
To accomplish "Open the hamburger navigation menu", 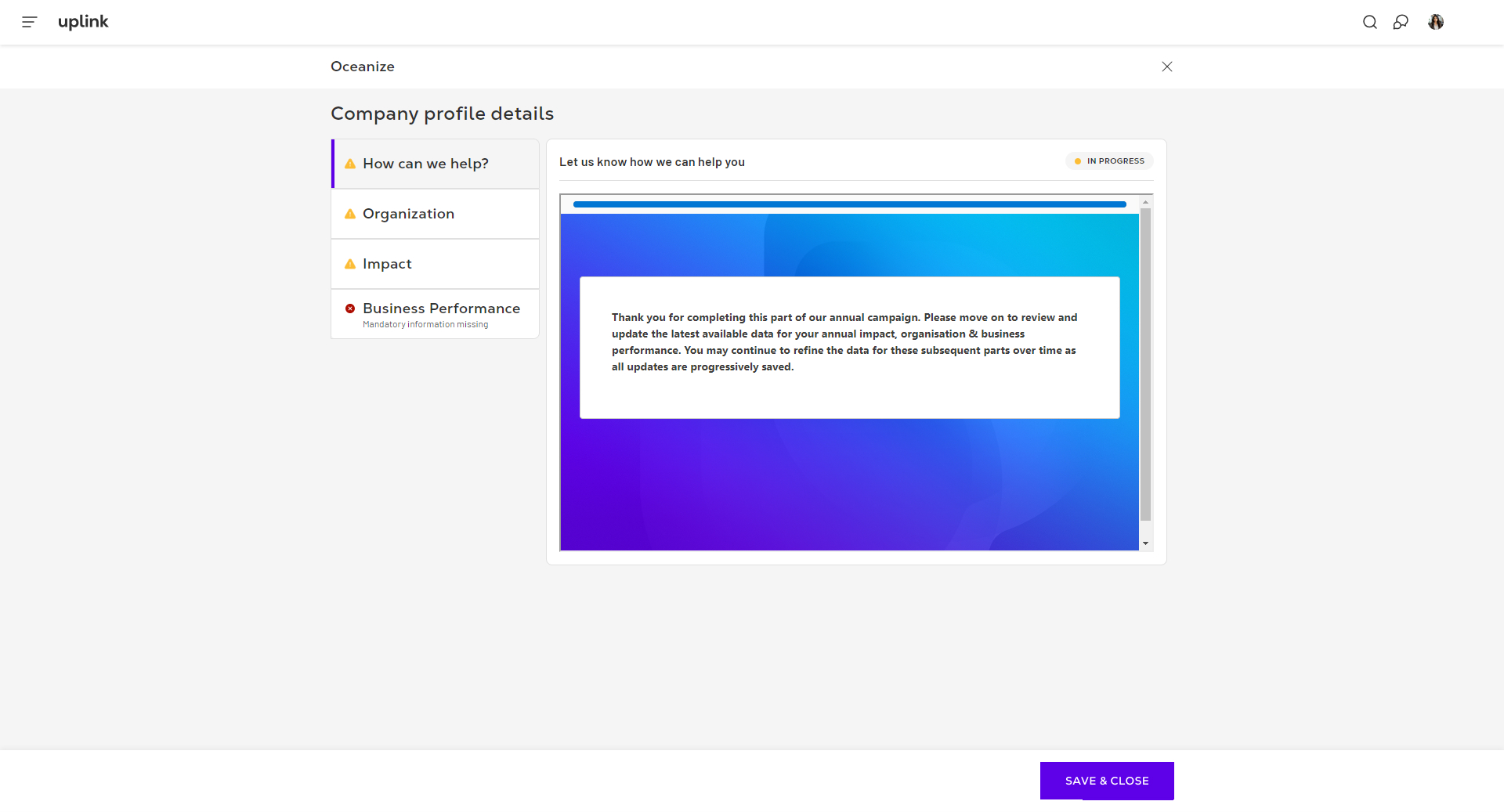I will coord(29,22).
